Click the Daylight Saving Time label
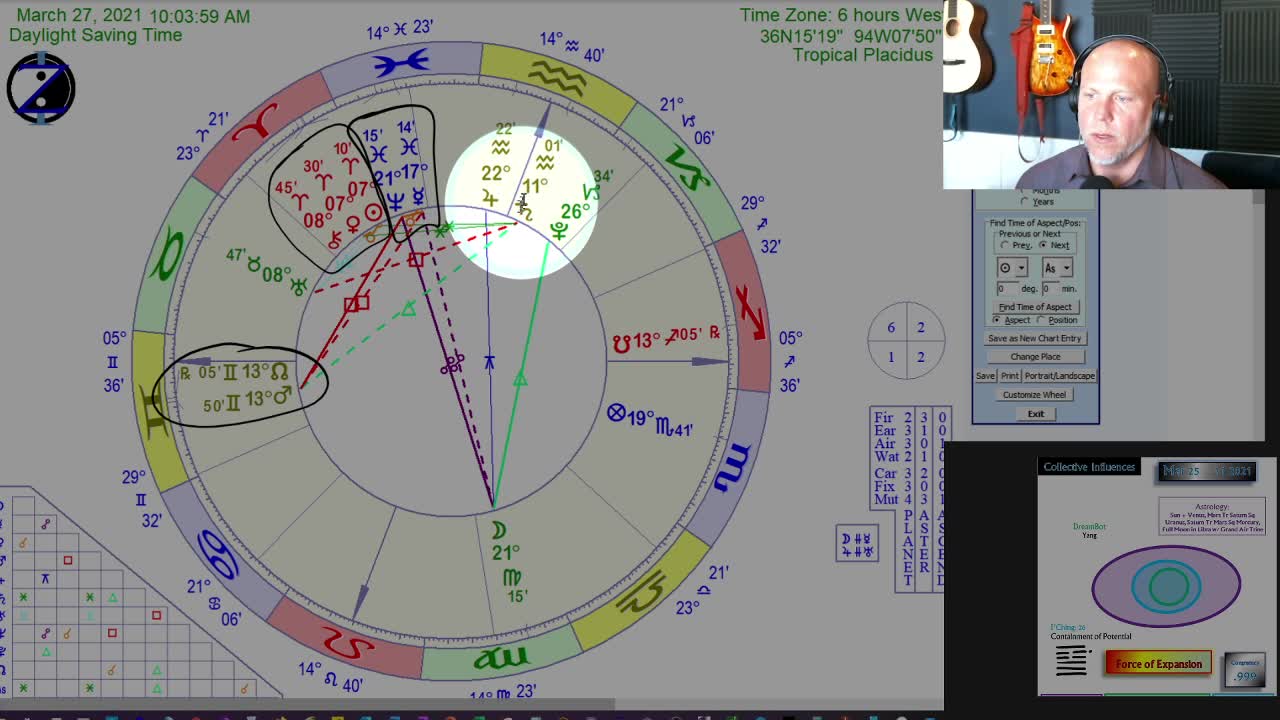The height and width of the screenshot is (720, 1280). point(96,35)
